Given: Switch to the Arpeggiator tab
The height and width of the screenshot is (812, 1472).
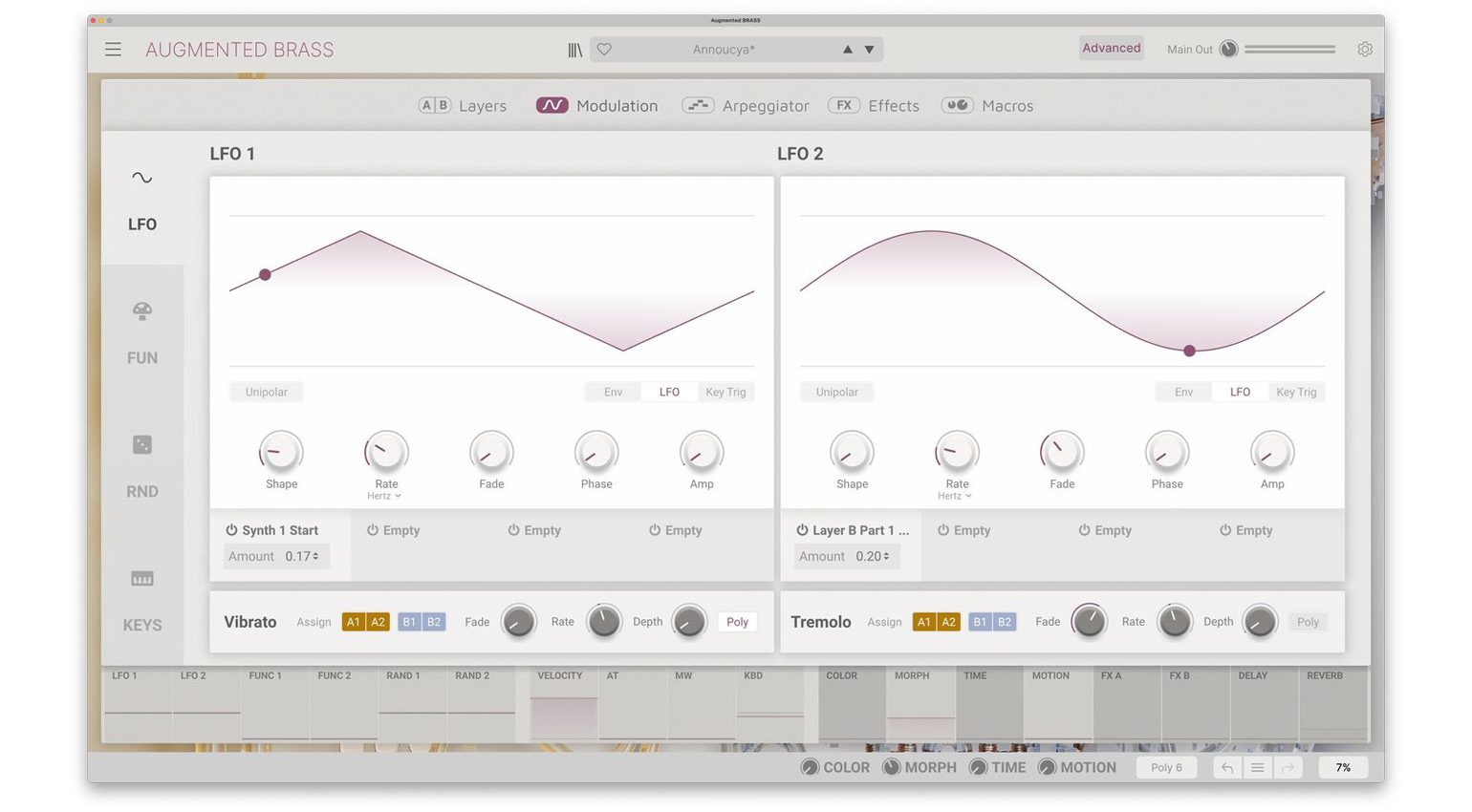Looking at the screenshot, I should click(x=746, y=106).
